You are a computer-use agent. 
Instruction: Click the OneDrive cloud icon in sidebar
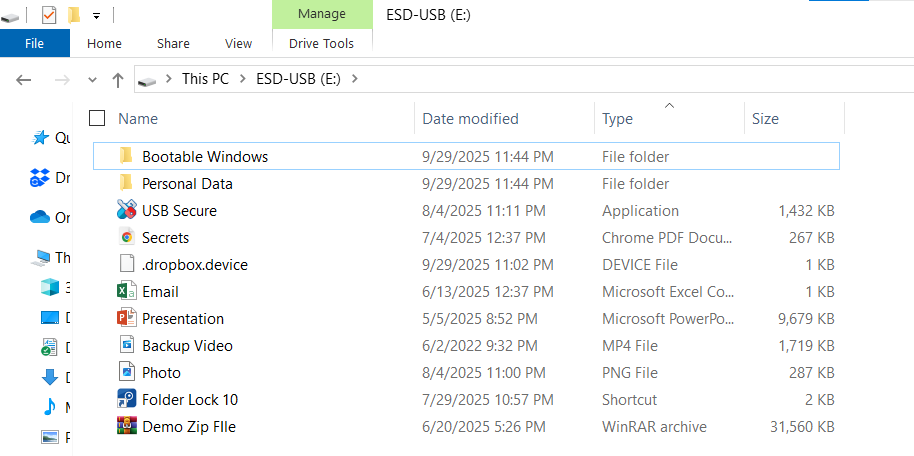click(x=40, y=218)
